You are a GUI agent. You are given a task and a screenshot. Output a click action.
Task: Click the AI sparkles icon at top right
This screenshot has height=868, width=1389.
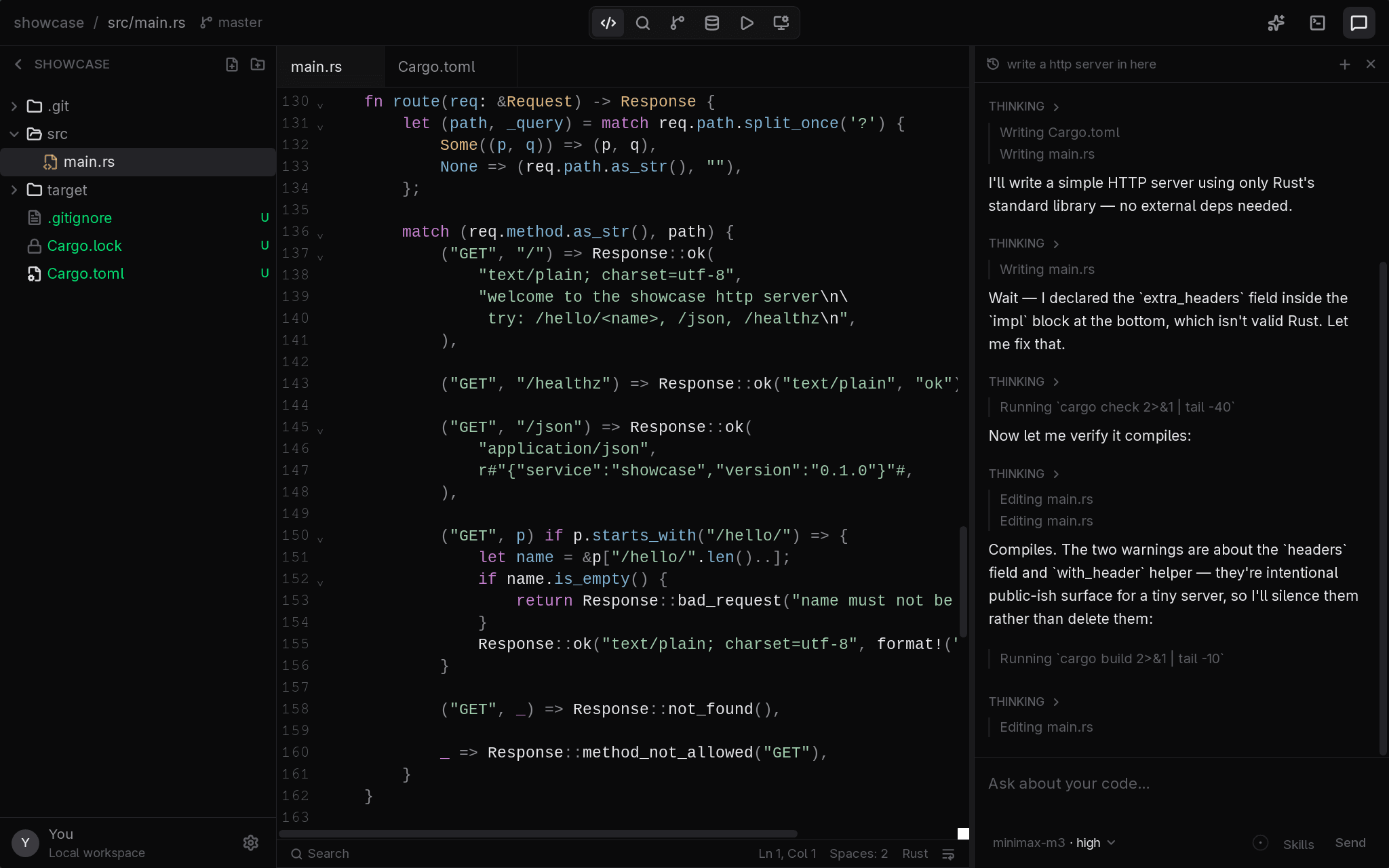point(1276,23)
